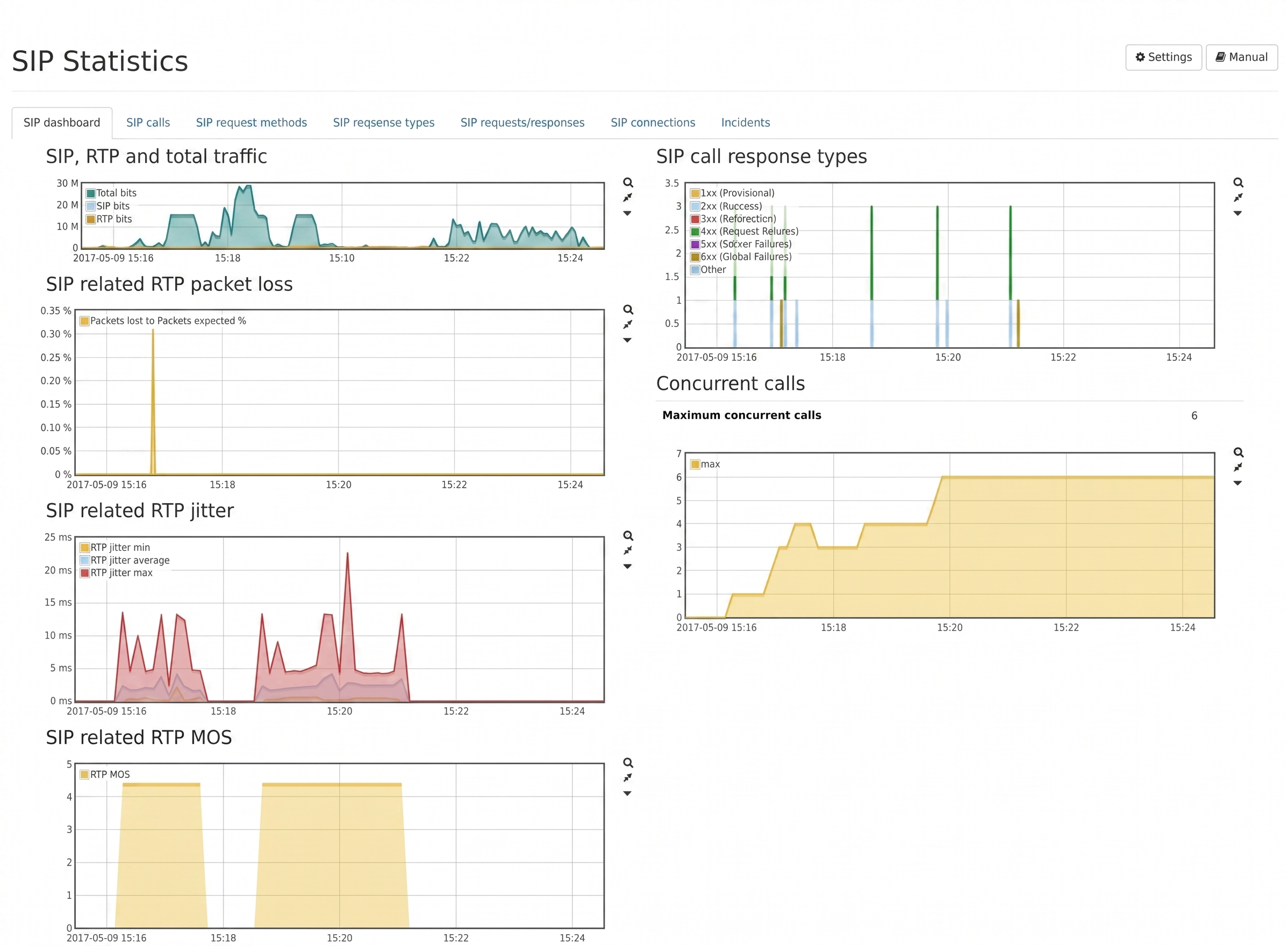The height and width of the screenshot is (946, 1288).
Task: Click zoom magnifier on RTP MOS chart
Action: point(628,763)
